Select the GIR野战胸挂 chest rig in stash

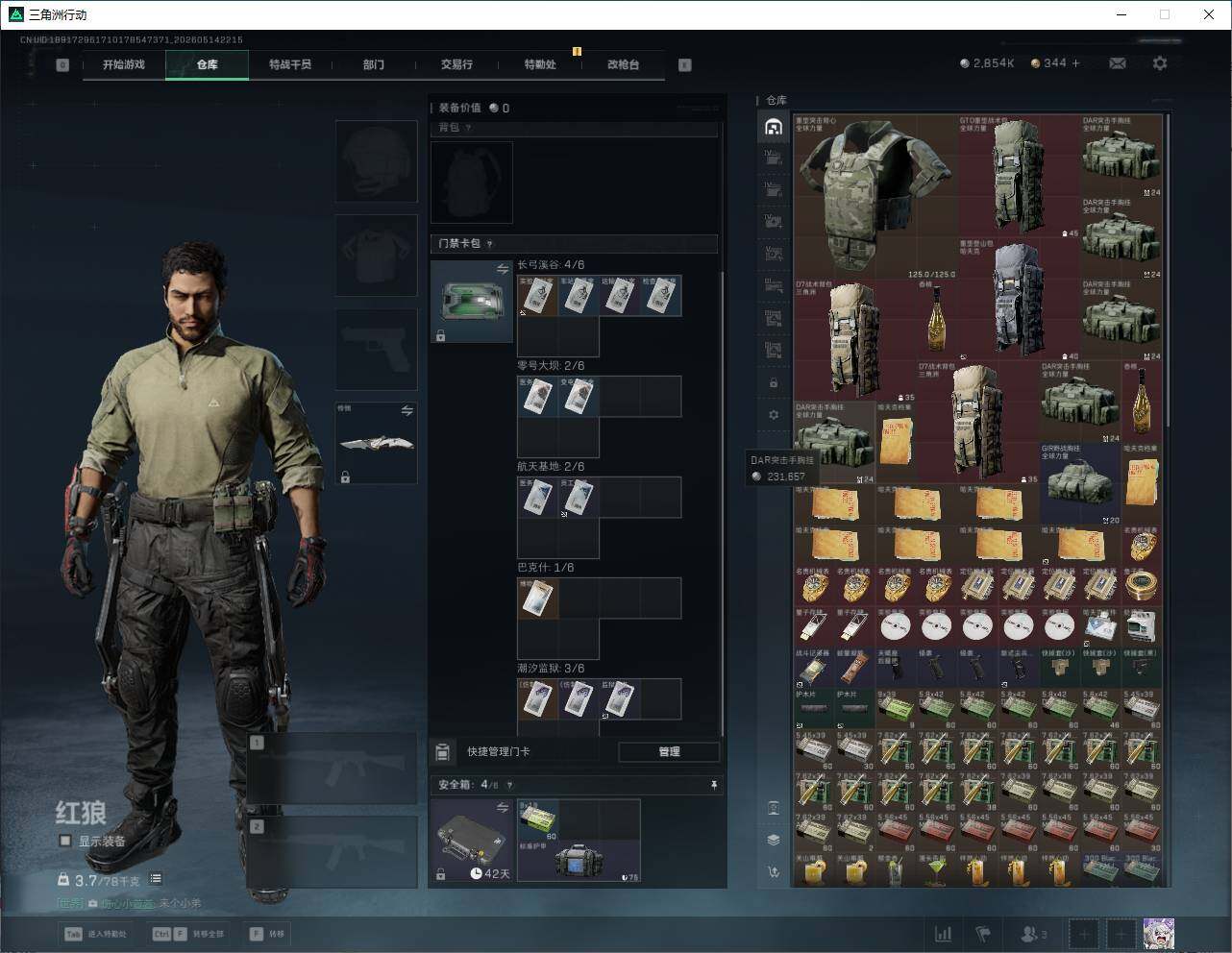[x=1080, y=483]
